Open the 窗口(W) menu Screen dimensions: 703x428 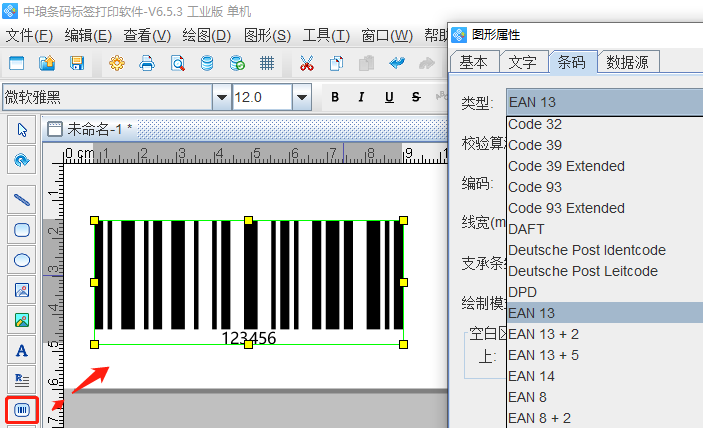tap(387, 35)
